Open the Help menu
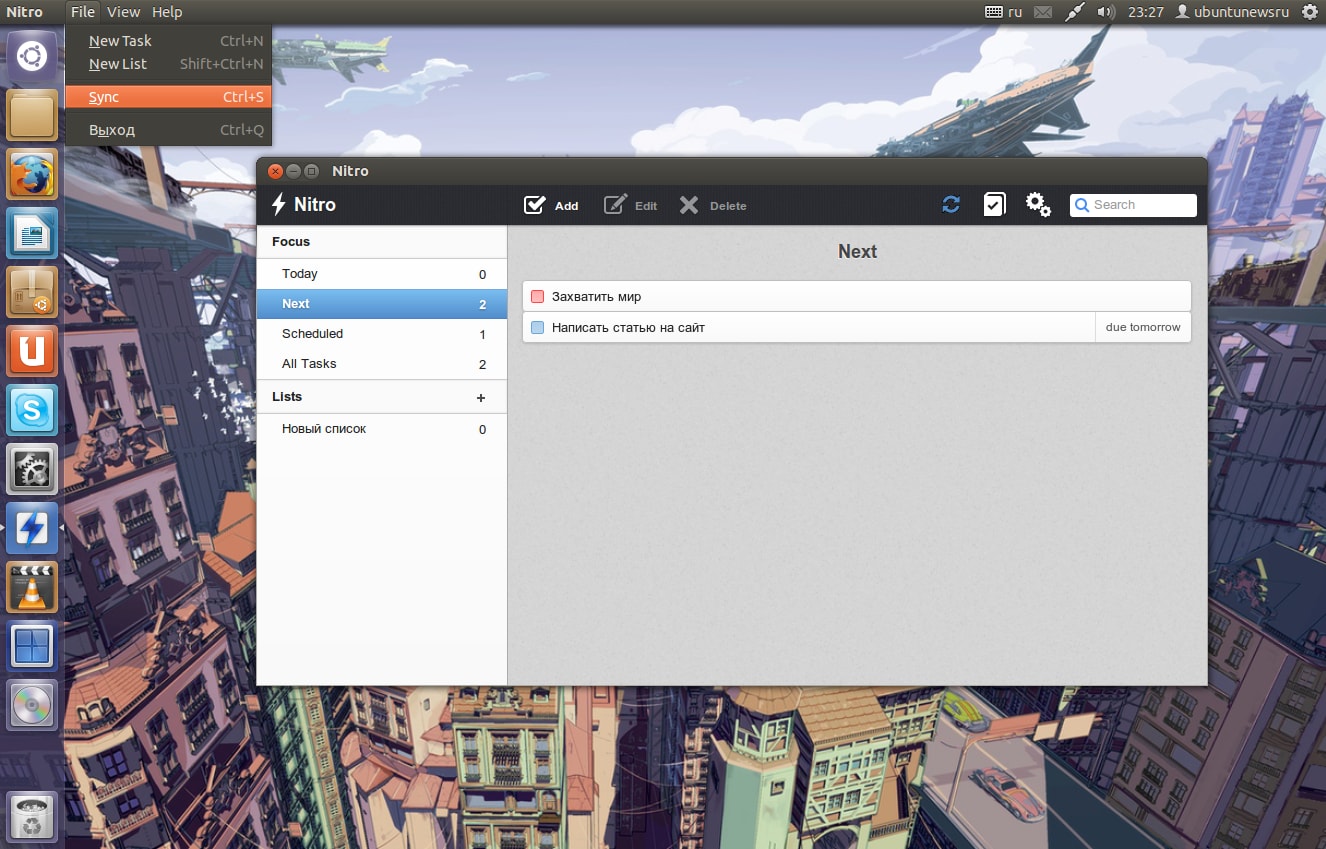Screen dimensions: 1326x849 tap(167, 12)
